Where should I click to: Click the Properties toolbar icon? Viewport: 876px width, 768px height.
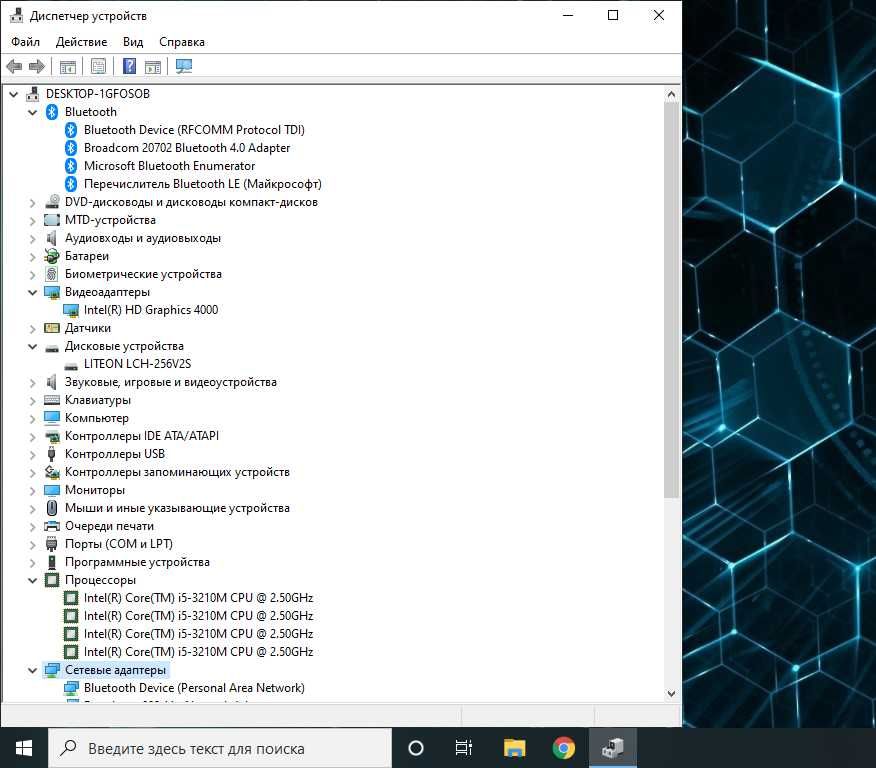98,67
